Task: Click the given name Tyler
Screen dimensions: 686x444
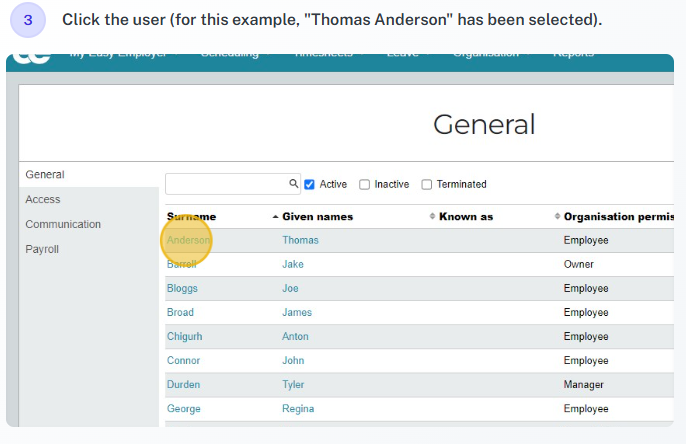Action: 293,385
